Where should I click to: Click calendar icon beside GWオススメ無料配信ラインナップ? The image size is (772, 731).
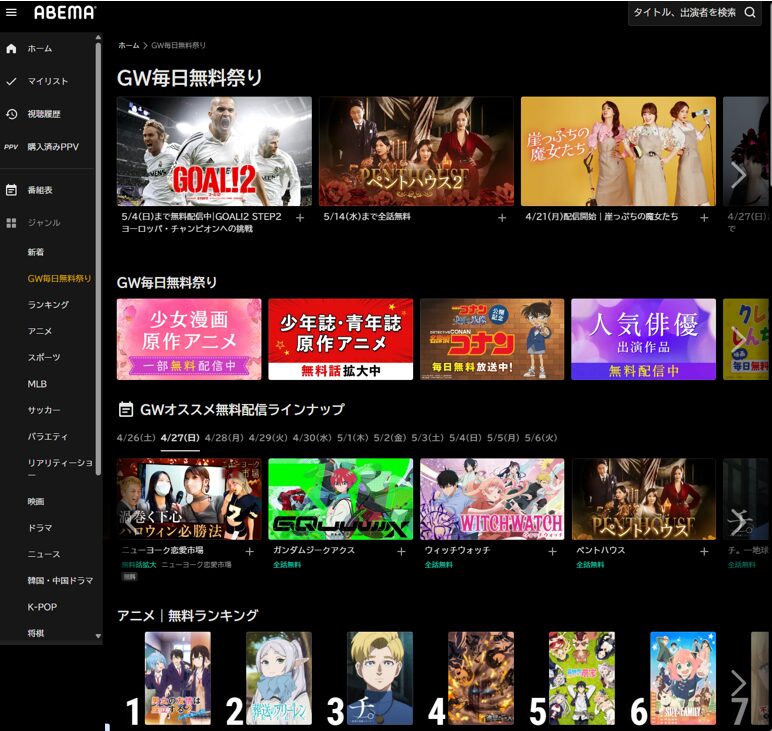(126, 409)
